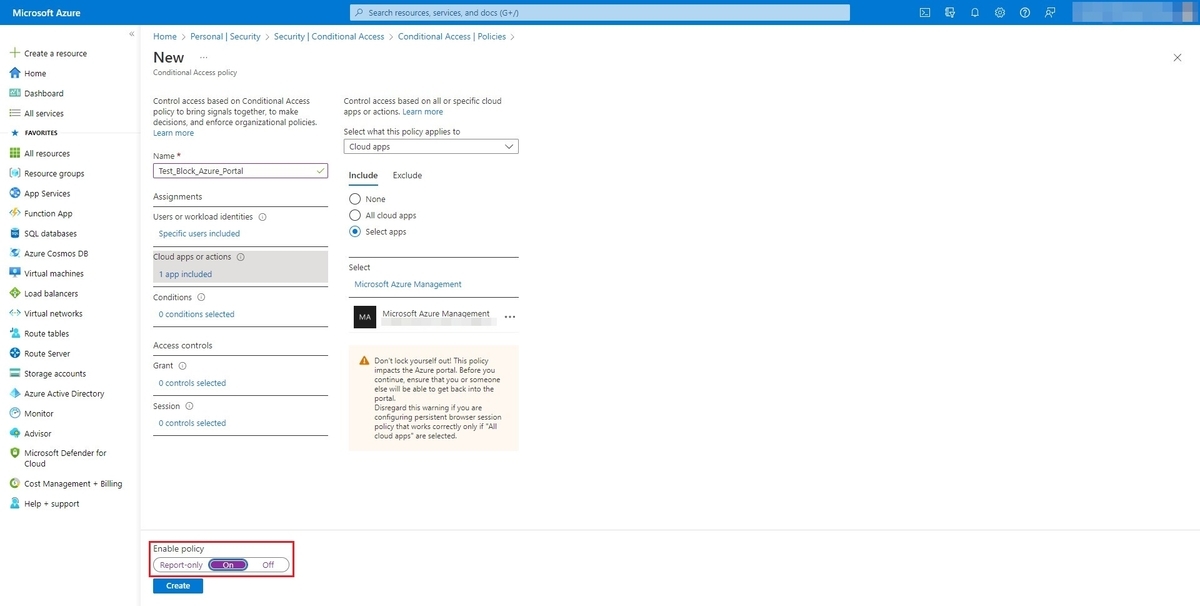
Task: Open the notifications bell
Action: (974, 12)
